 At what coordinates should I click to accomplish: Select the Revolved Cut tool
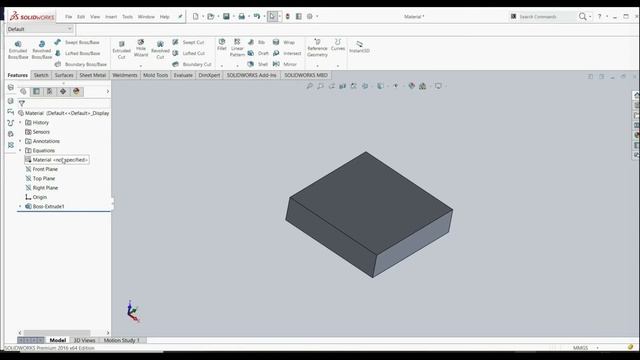(x=160, y=50)
